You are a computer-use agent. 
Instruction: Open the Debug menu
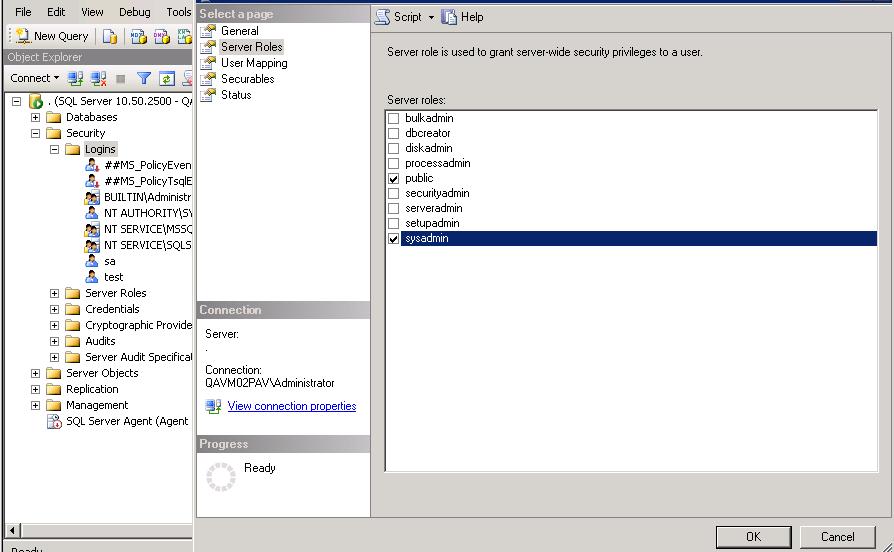135,12
